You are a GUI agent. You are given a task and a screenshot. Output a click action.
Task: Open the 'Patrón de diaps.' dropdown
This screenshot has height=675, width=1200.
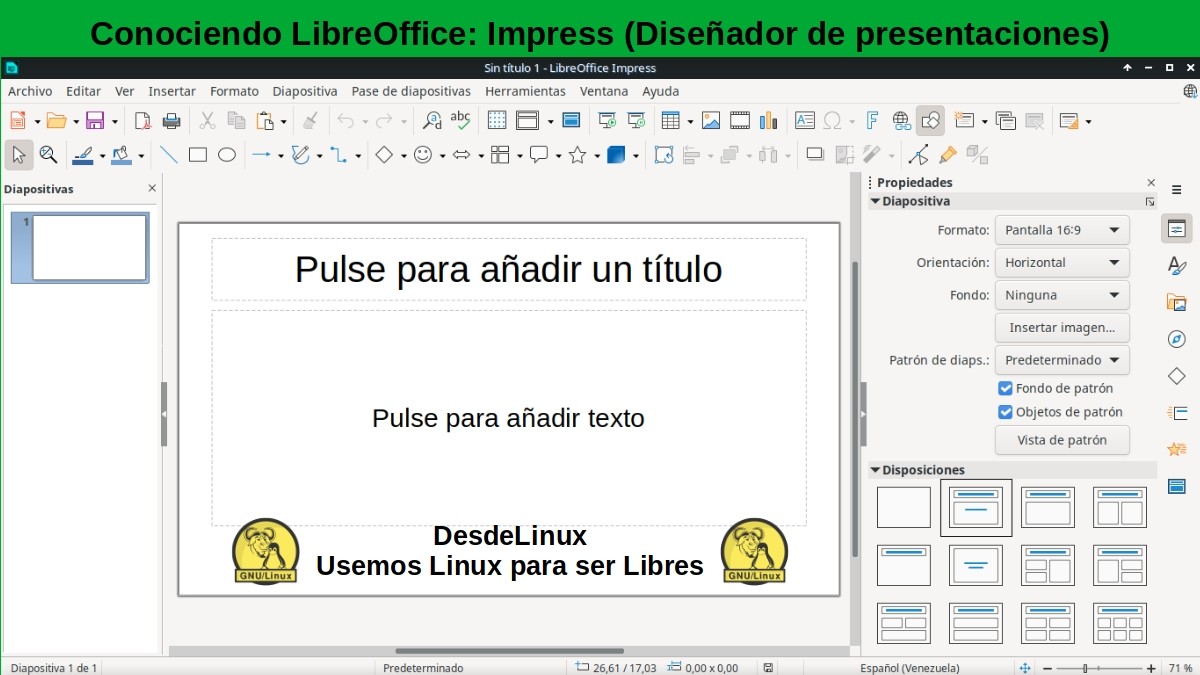point(1062,360)
